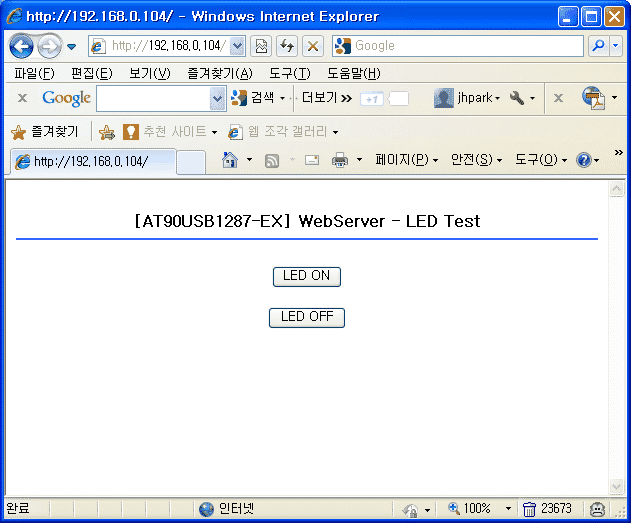This screenshot has width=631, height=523.
Task: Open the 즐겨찾기 favorites star button
Action: tap(44, 132)
